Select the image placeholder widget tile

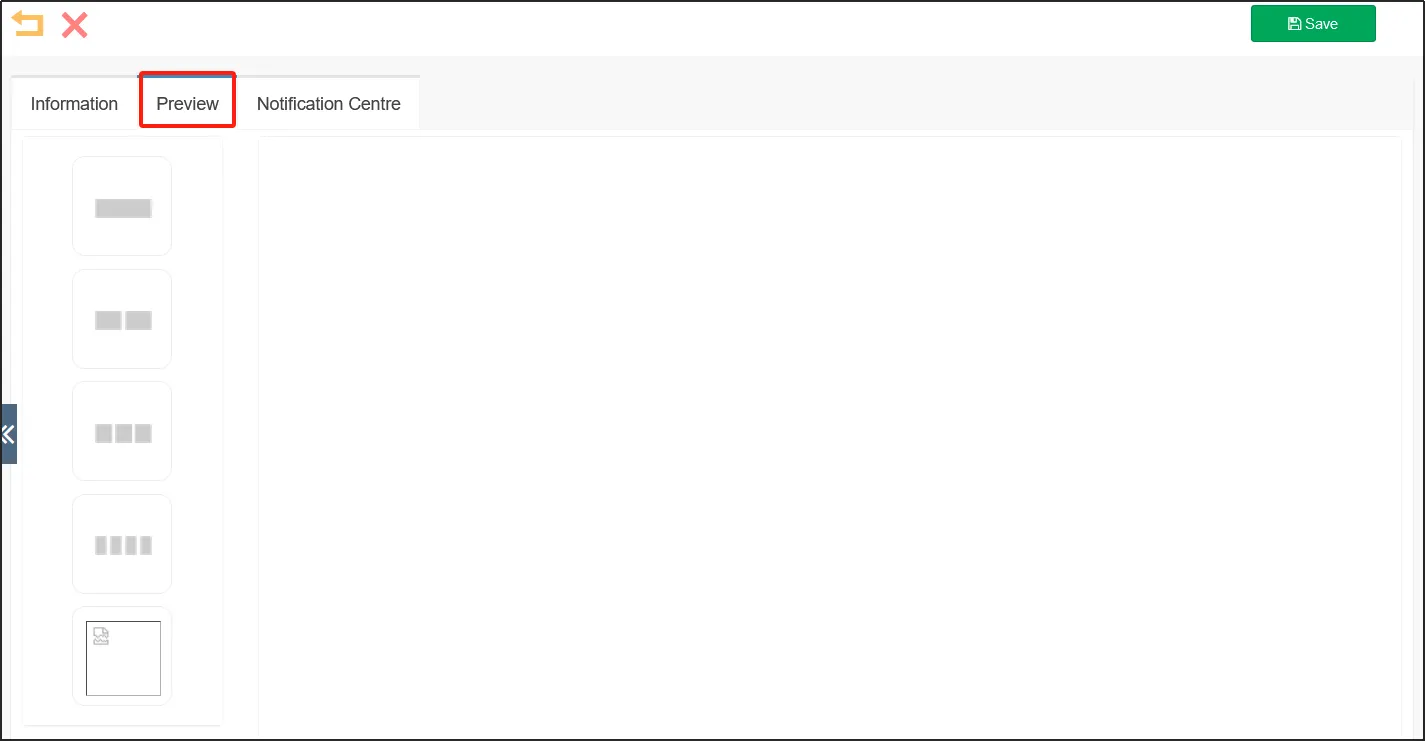click(122, 656)
